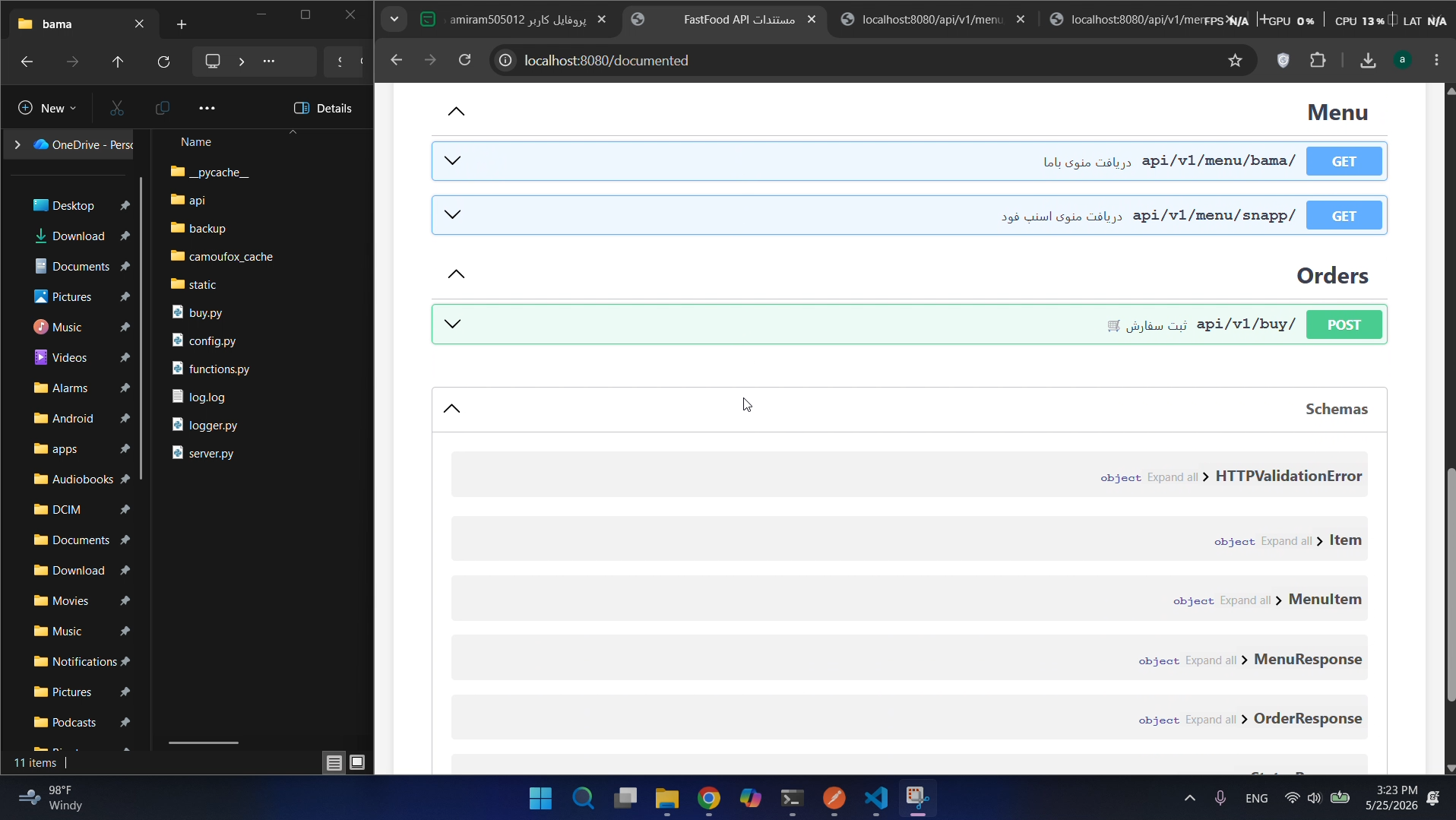Viewport: 1456px width, 820px height.
Task: Expand the HTTPValidationError schema
Action: click(1206, 477)
